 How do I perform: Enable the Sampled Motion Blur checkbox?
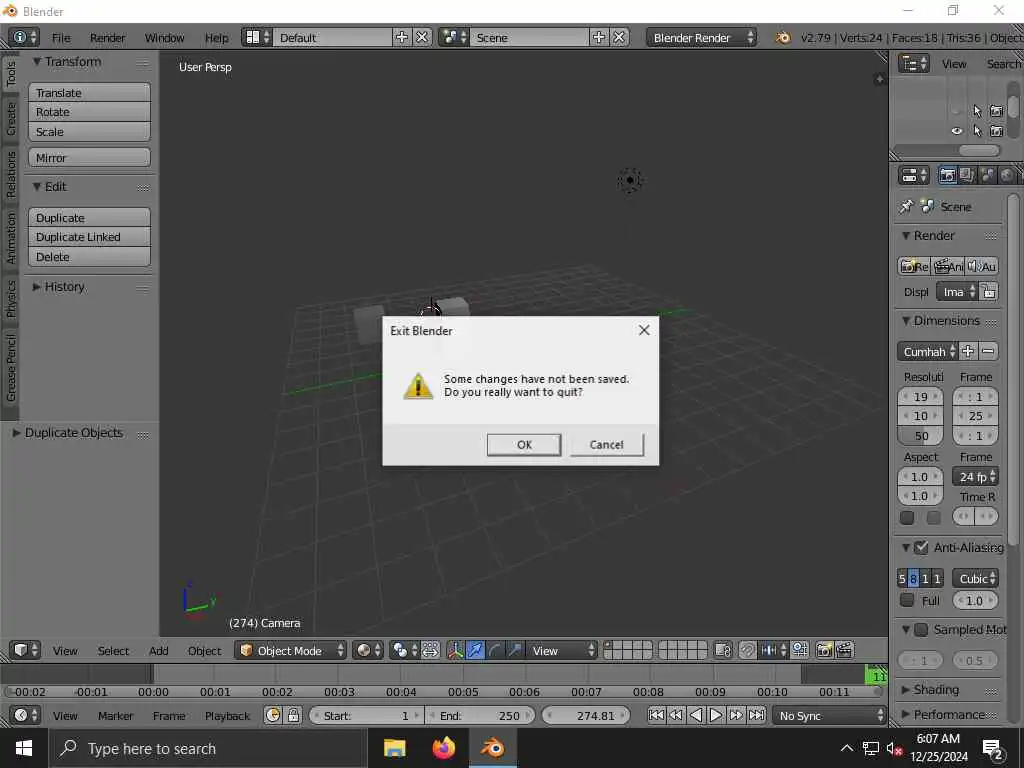pos(921,630)
